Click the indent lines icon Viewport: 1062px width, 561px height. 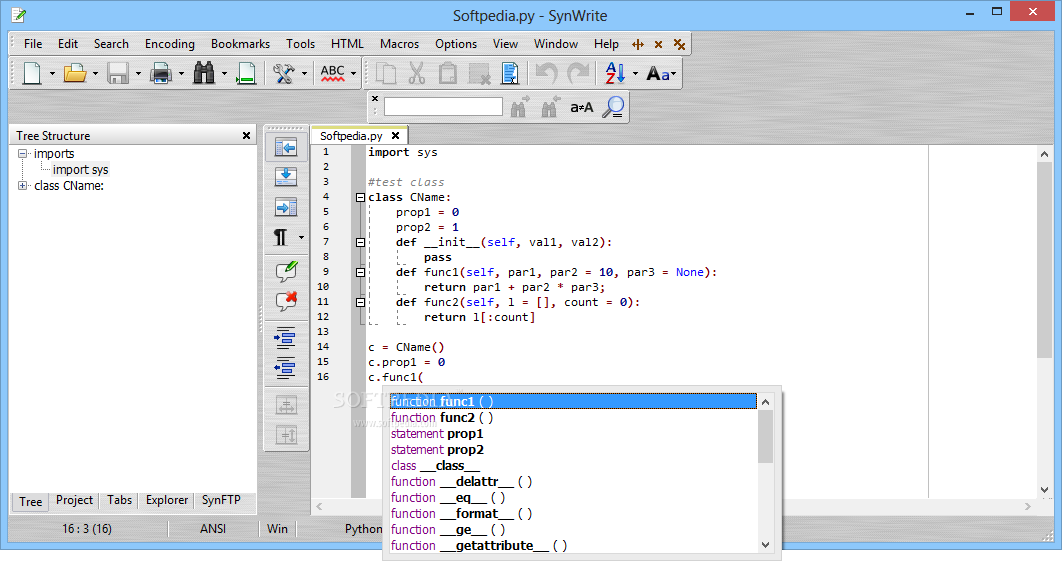click(x=285, y=337)
